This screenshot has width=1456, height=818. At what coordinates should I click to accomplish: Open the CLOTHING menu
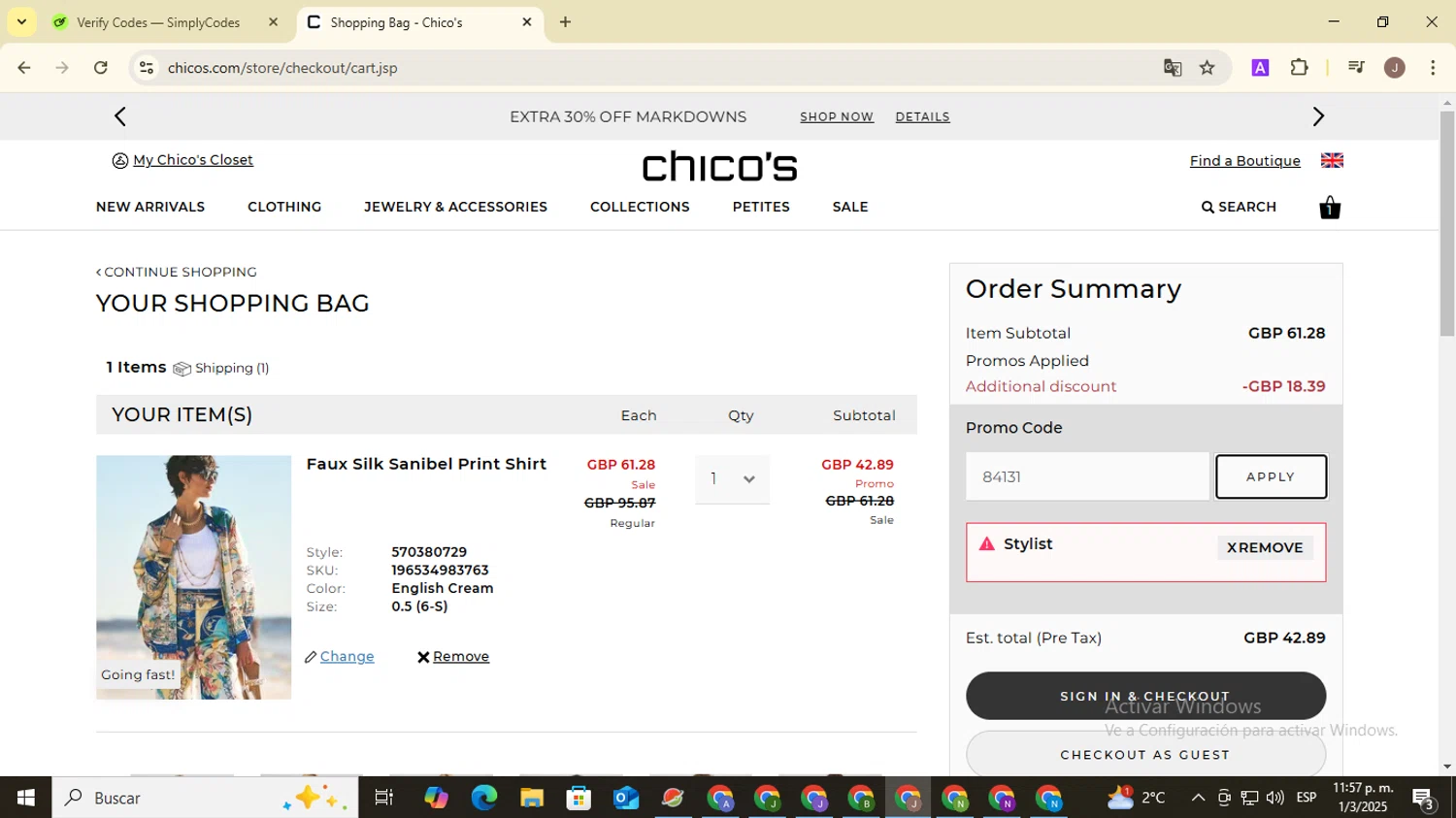pos(284,207)
